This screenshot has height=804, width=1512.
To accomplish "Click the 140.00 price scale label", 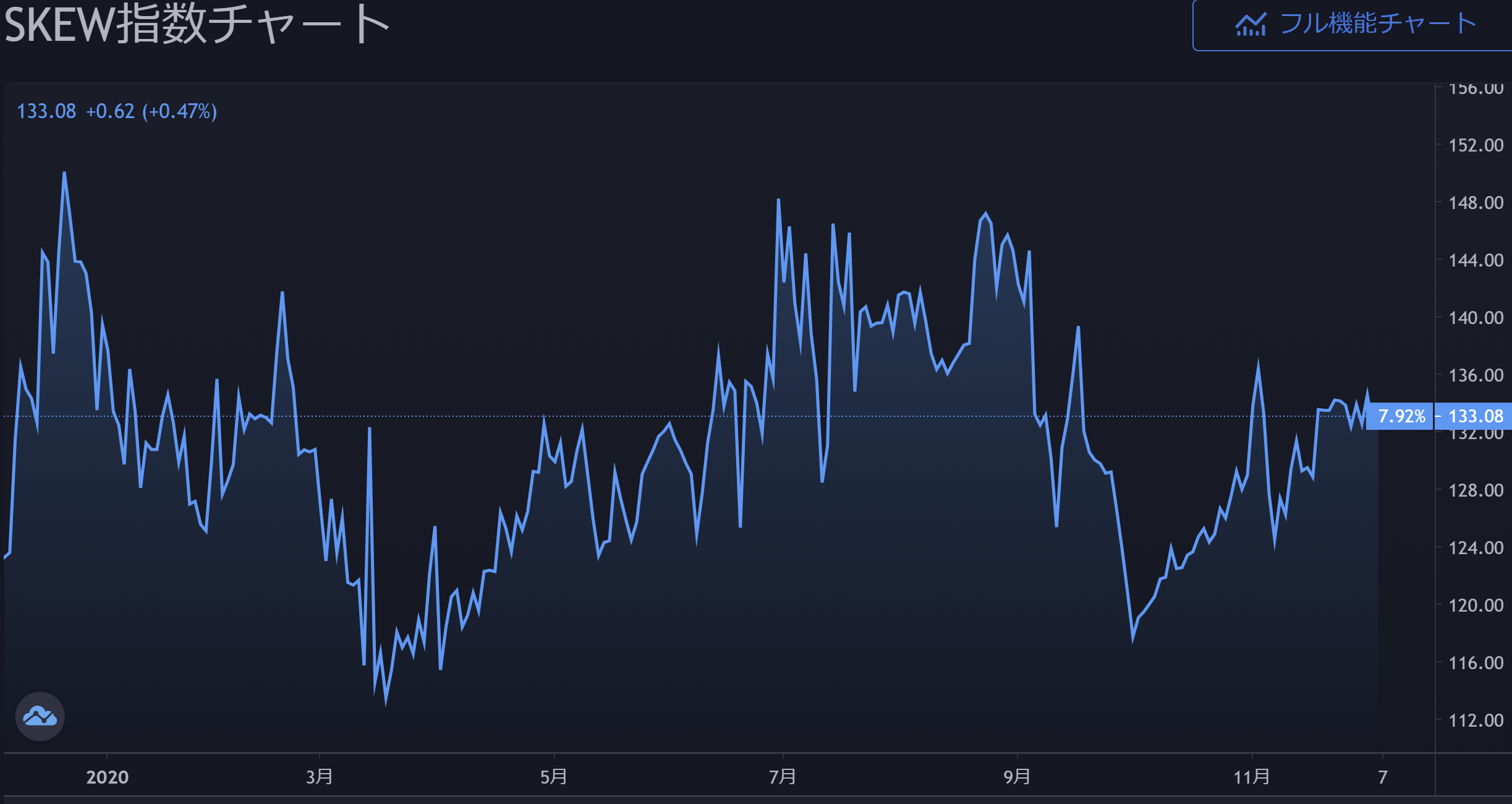I will [1476, 318].
